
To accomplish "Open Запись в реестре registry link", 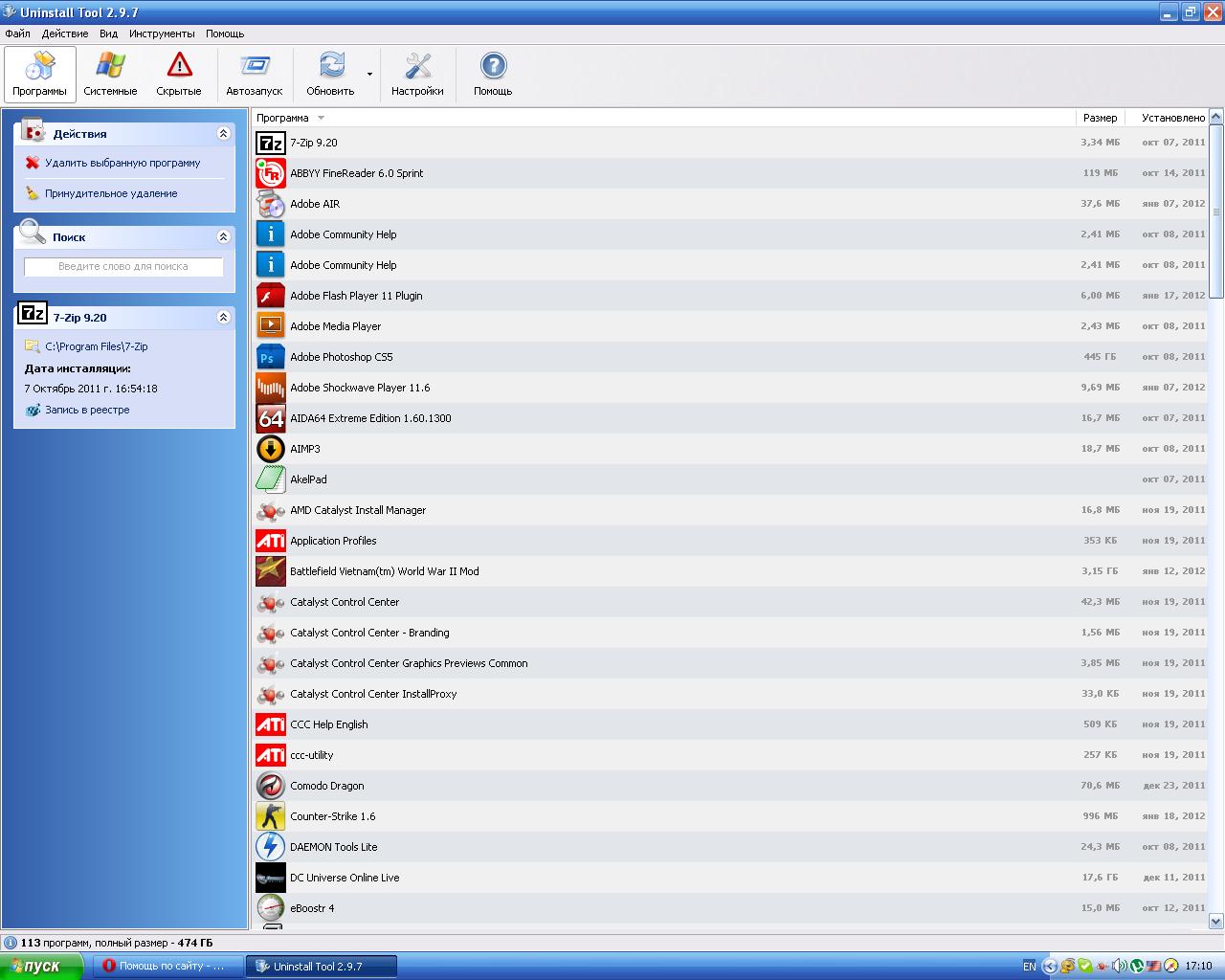I will pyautogui.click(x=87, y=410).
